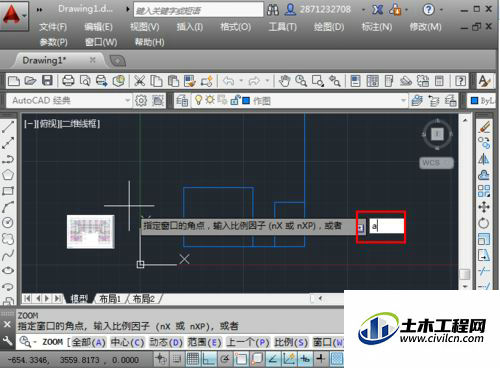Toggle Polar Tracking in status bar

pyautogui.click(x=225, y=359)
